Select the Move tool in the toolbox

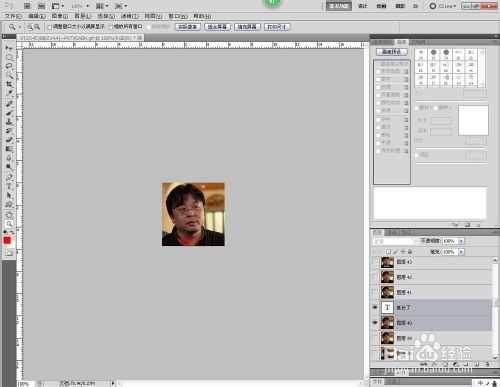point(9,49)
